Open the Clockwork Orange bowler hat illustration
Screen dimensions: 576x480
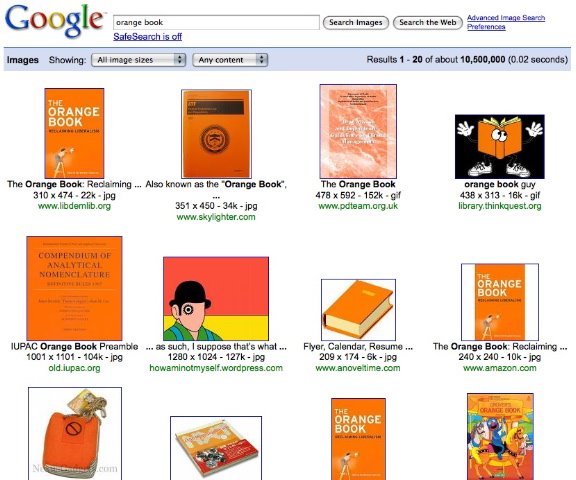tap(216, 299)
